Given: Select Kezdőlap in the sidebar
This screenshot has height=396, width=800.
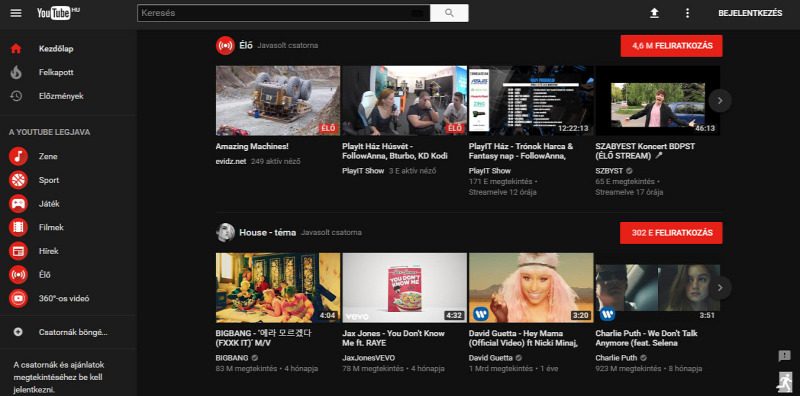Looking at the screenshot, I should [x=56, y=49].
